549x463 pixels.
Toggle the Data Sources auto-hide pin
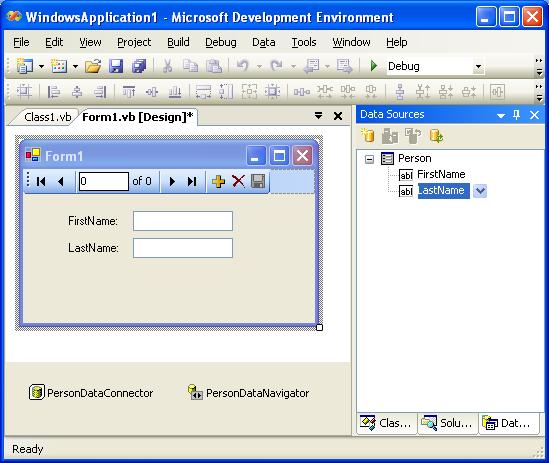516,115
